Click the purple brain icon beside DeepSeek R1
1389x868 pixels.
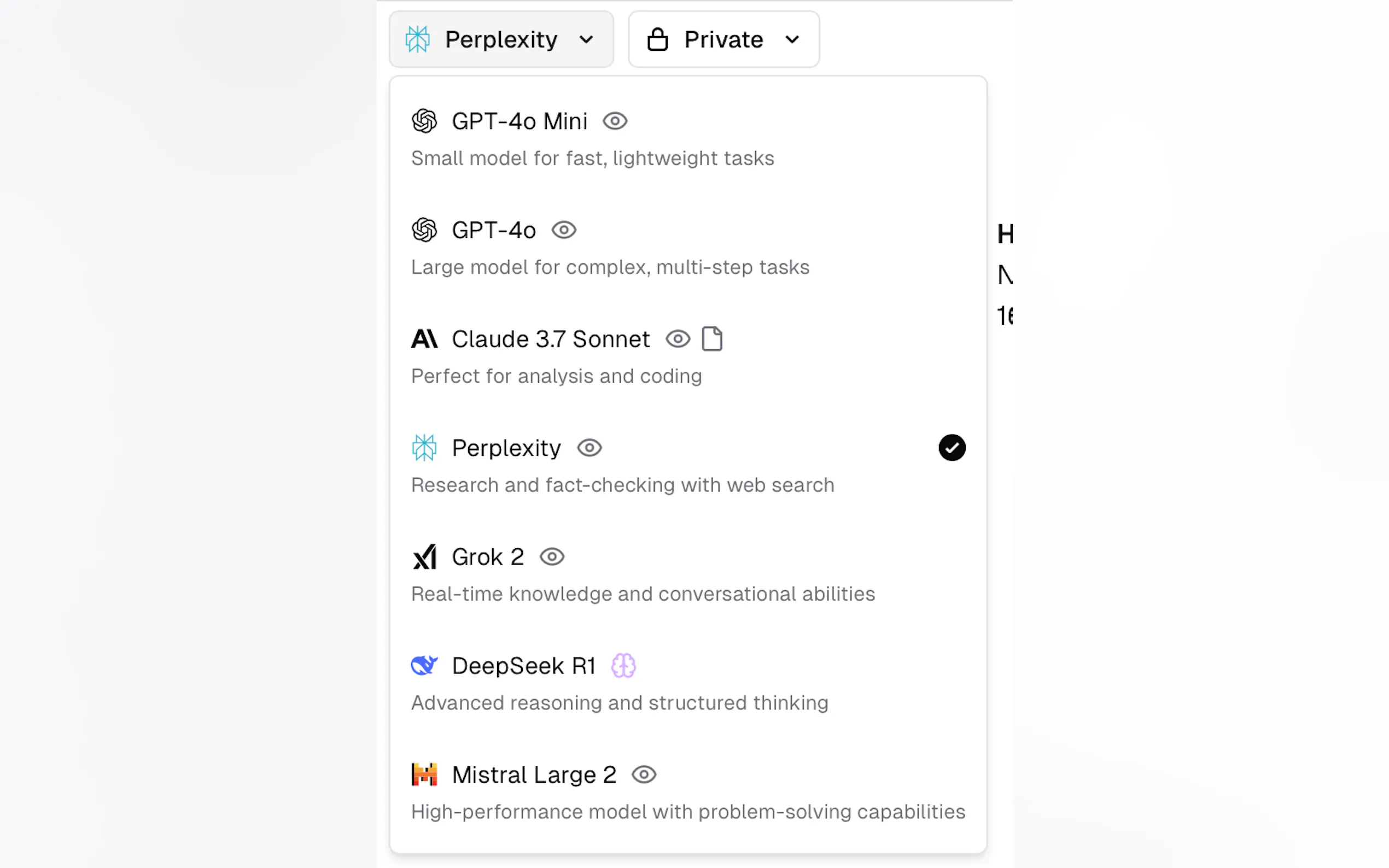(623, 665)
